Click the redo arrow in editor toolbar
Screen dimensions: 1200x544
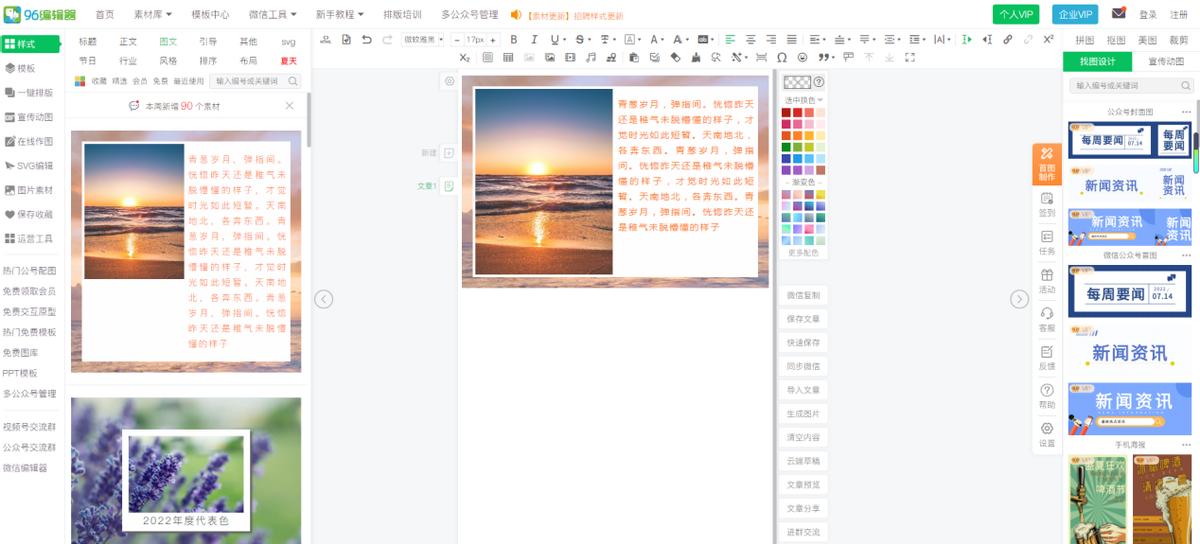pos(387,40)
